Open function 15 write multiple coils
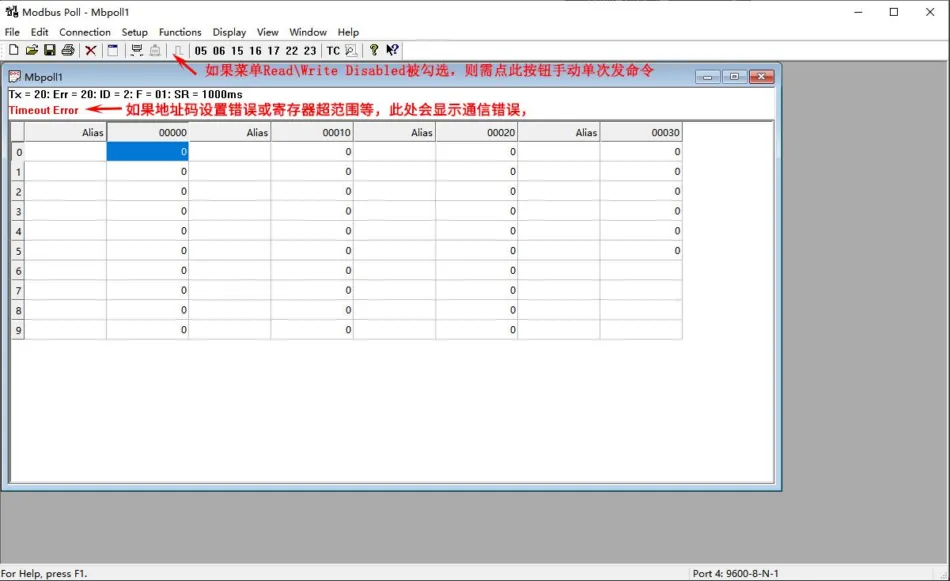Screen dimensions: 950x581 (x=237, y=51)
